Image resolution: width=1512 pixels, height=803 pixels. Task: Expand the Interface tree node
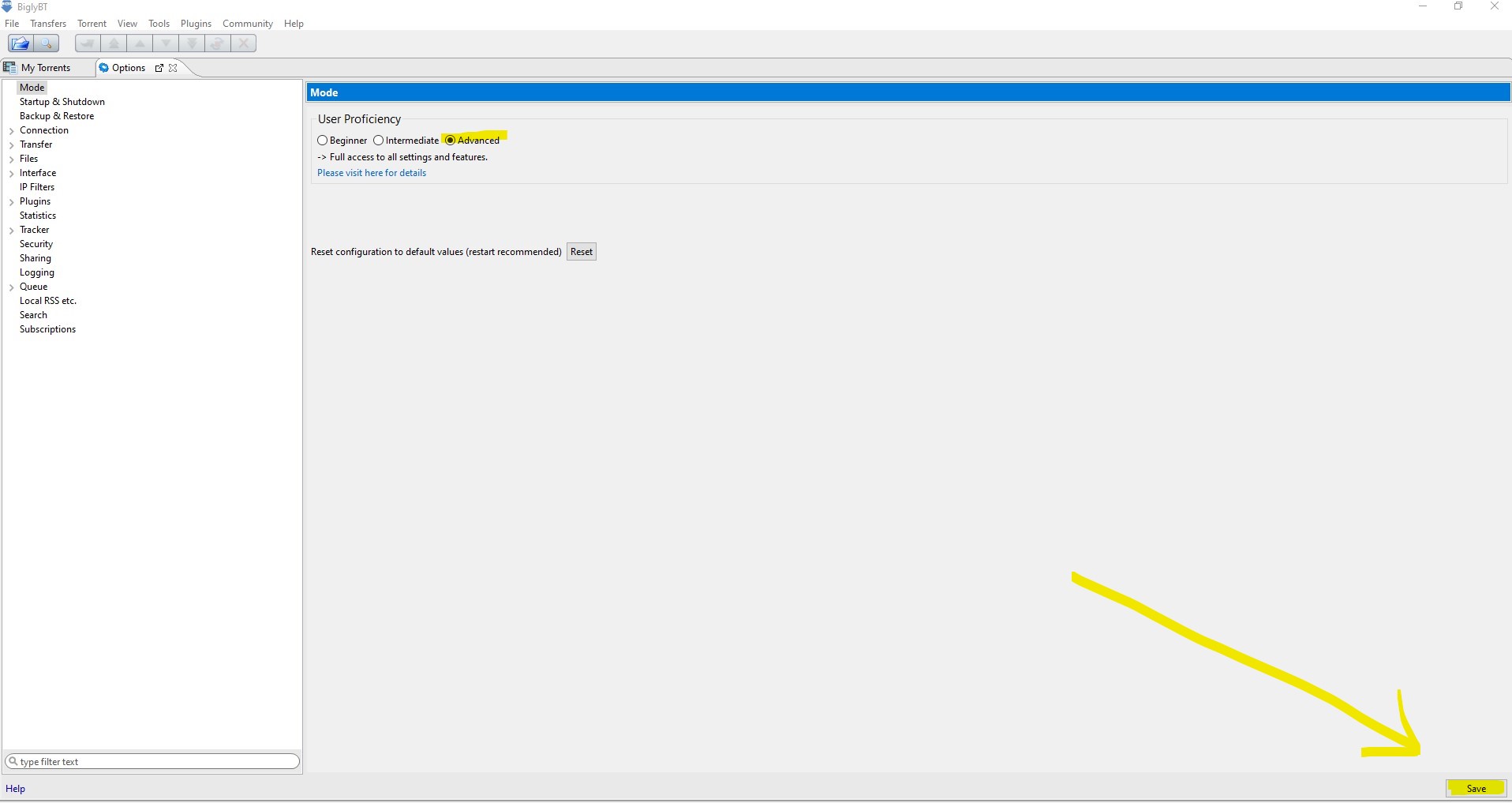[x=11, y=174]
